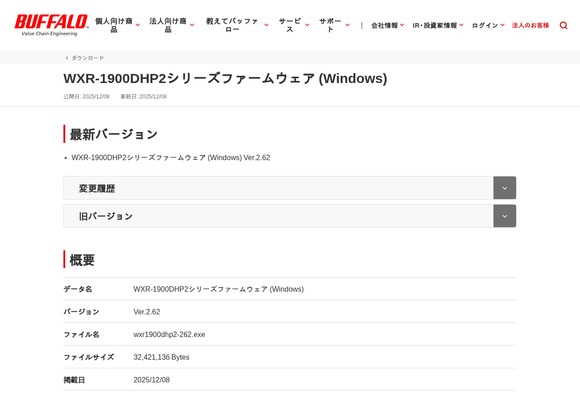Image resolution: width=580 pixels, height=396 pixels.
Task: Open 教えてバッファロー menu
Action: [237, 25]
